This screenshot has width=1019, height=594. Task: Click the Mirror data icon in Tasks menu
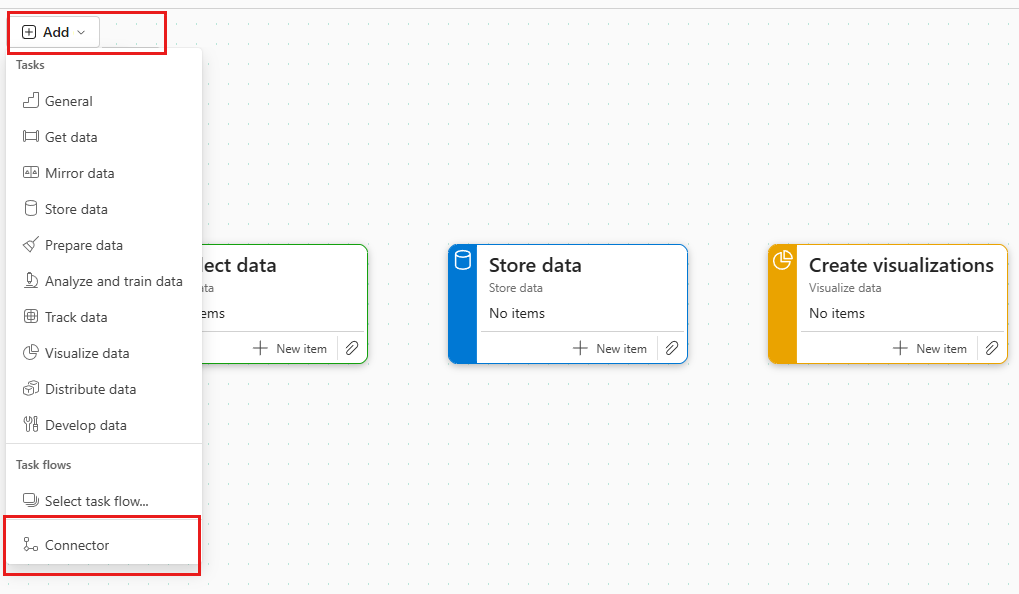[30, 173]
